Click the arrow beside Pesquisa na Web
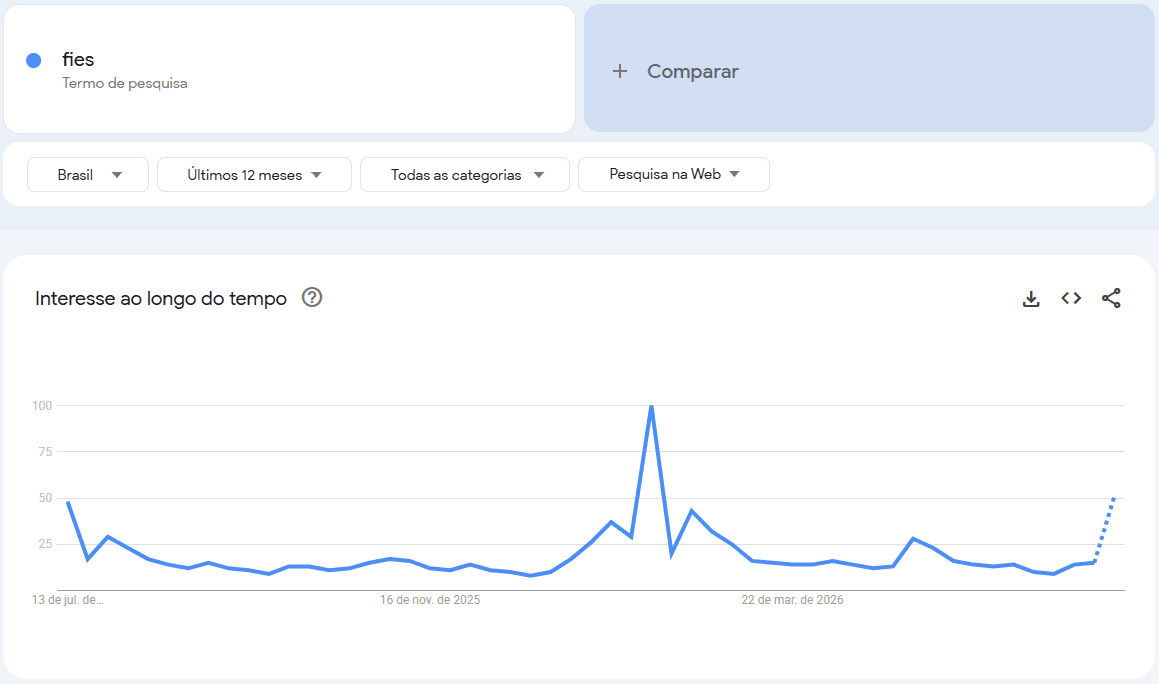The image size is (1159, 684). click(x=734, y=175)
